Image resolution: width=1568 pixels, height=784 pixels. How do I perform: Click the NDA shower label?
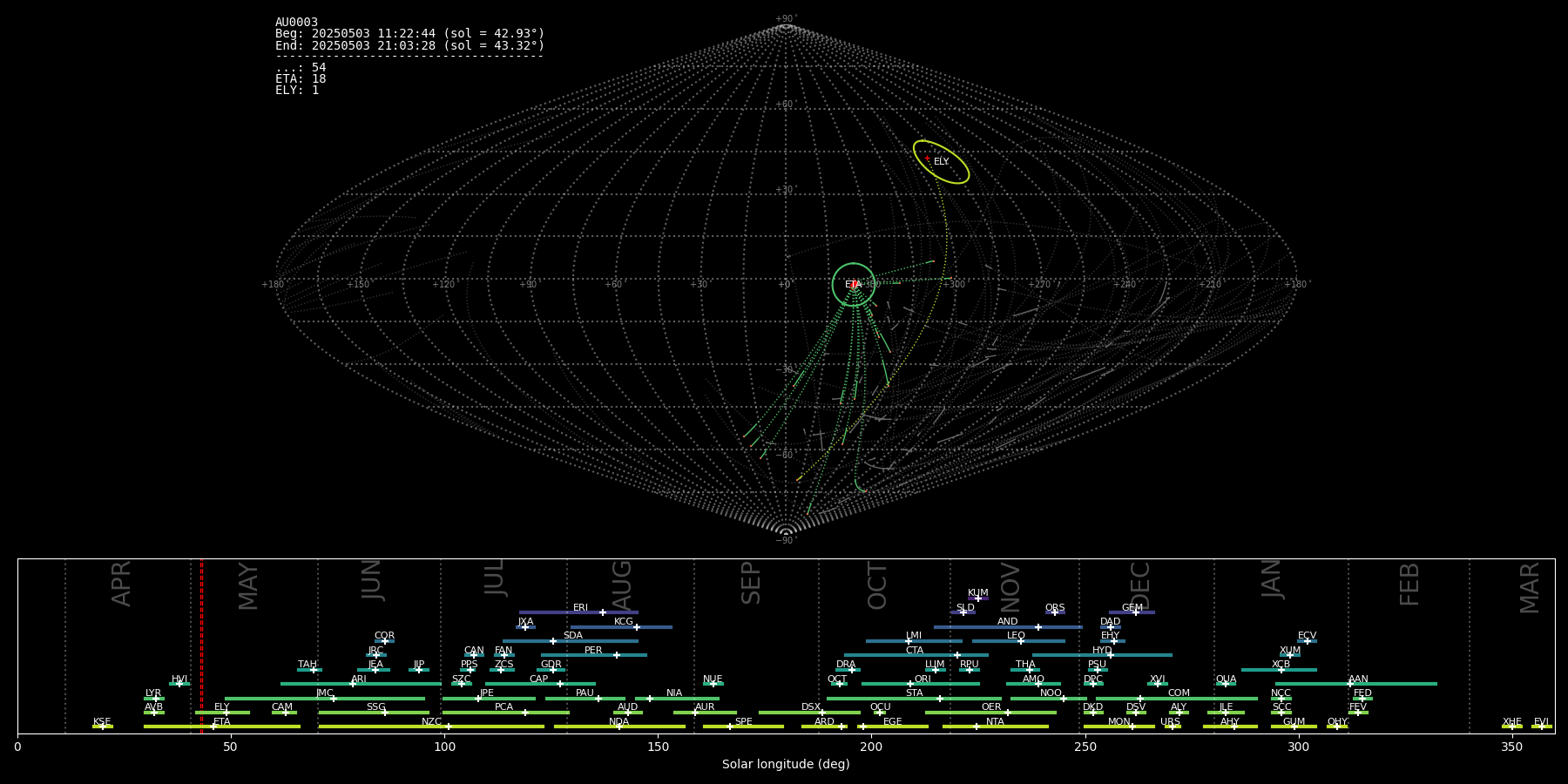[619, 722]
